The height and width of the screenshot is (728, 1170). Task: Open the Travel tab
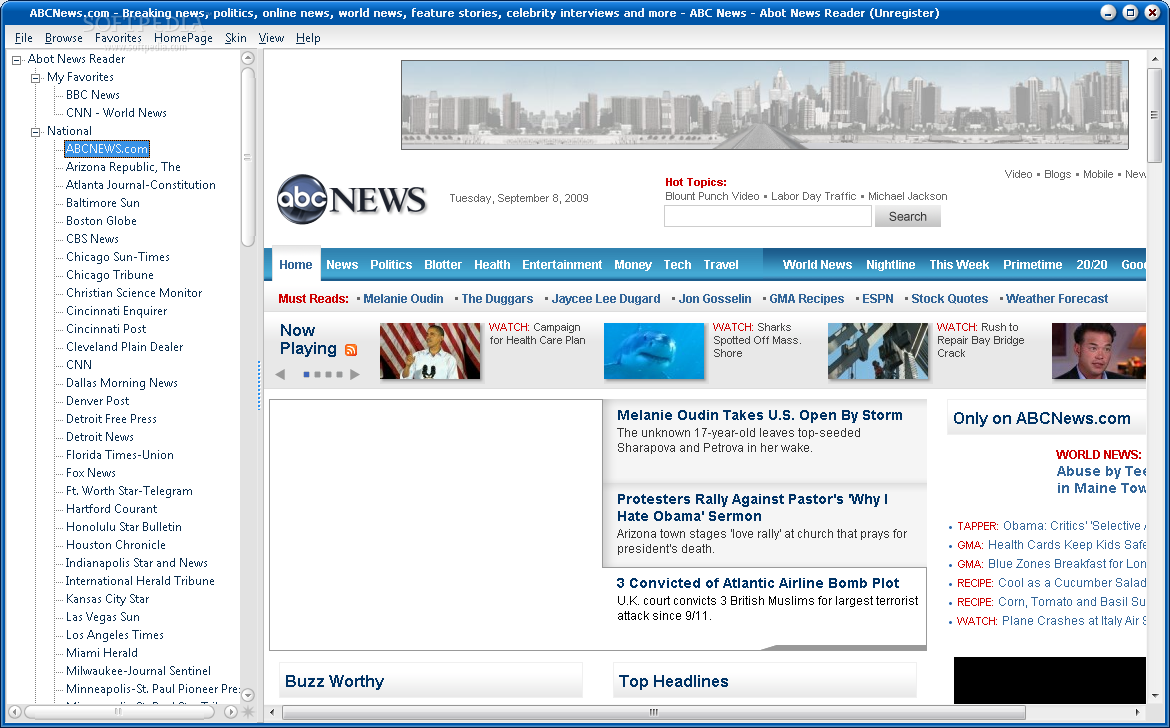721,265
